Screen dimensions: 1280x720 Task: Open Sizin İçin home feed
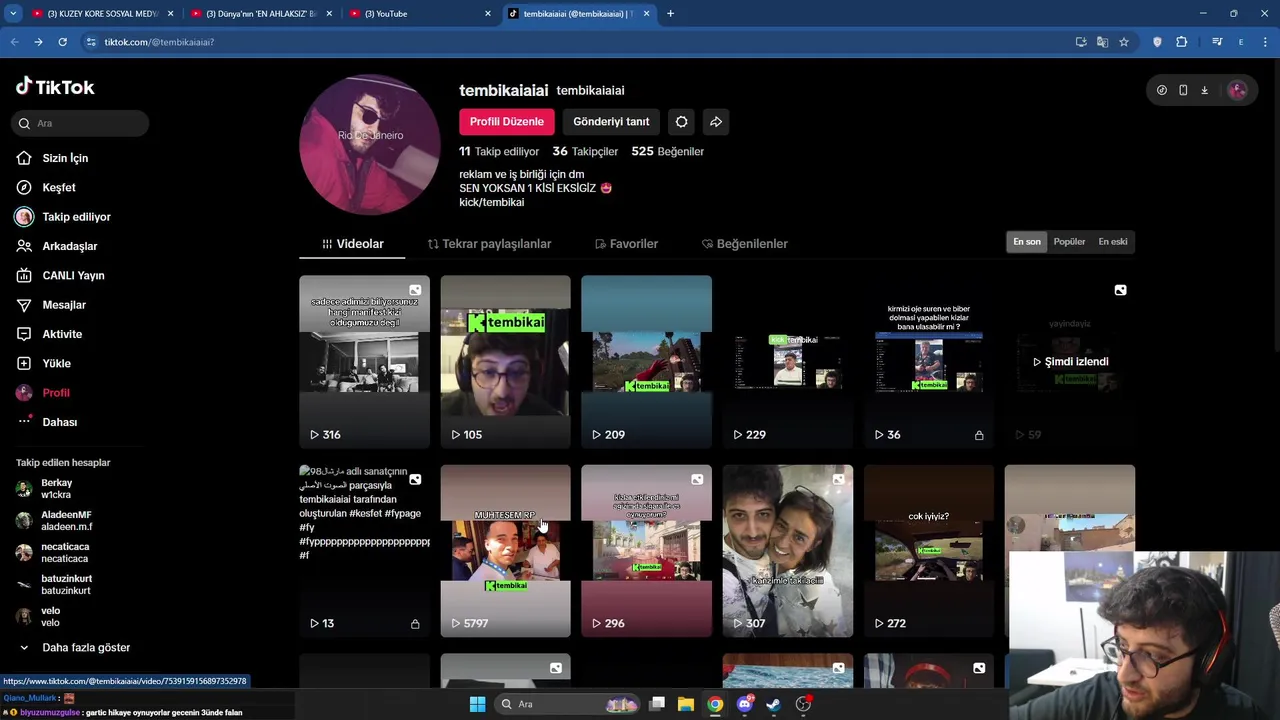tap(65, 158)
